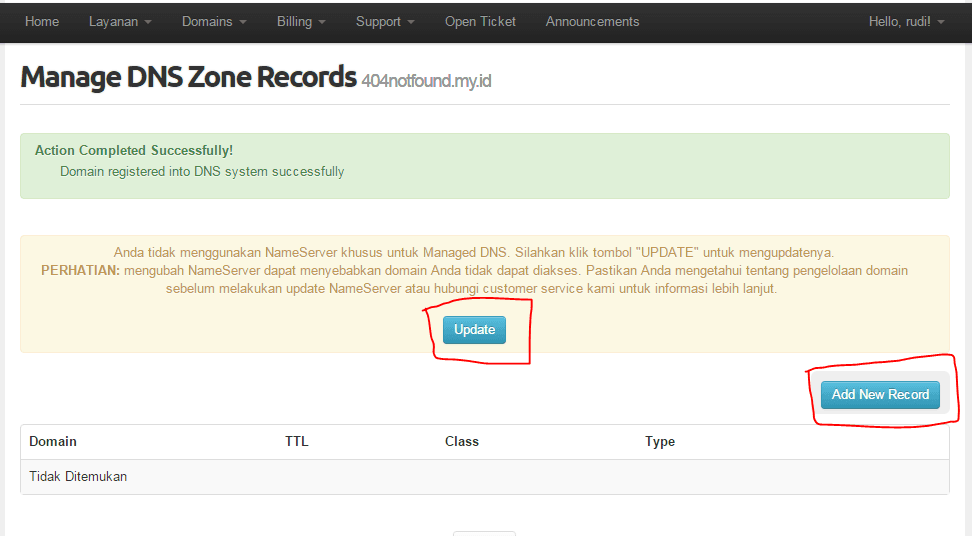
Task: Select the 404notfound.my.id domain text
Action: [x=426, y=81]
